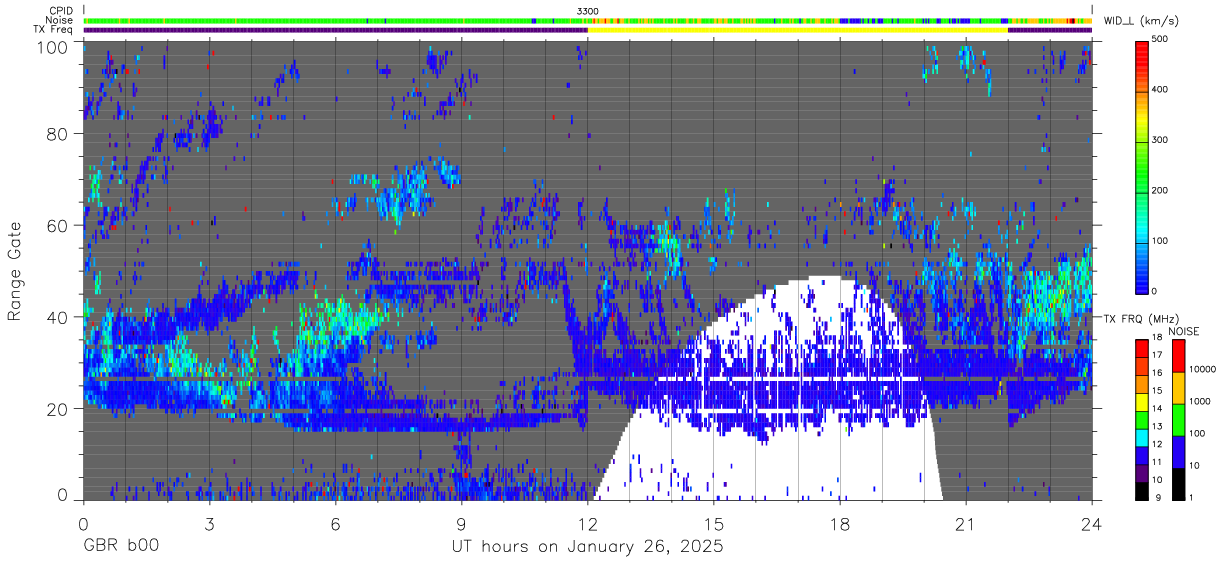Click the UT hours date axis title
This screenshot has width=1228, height=567.
(x=586, y=548)
